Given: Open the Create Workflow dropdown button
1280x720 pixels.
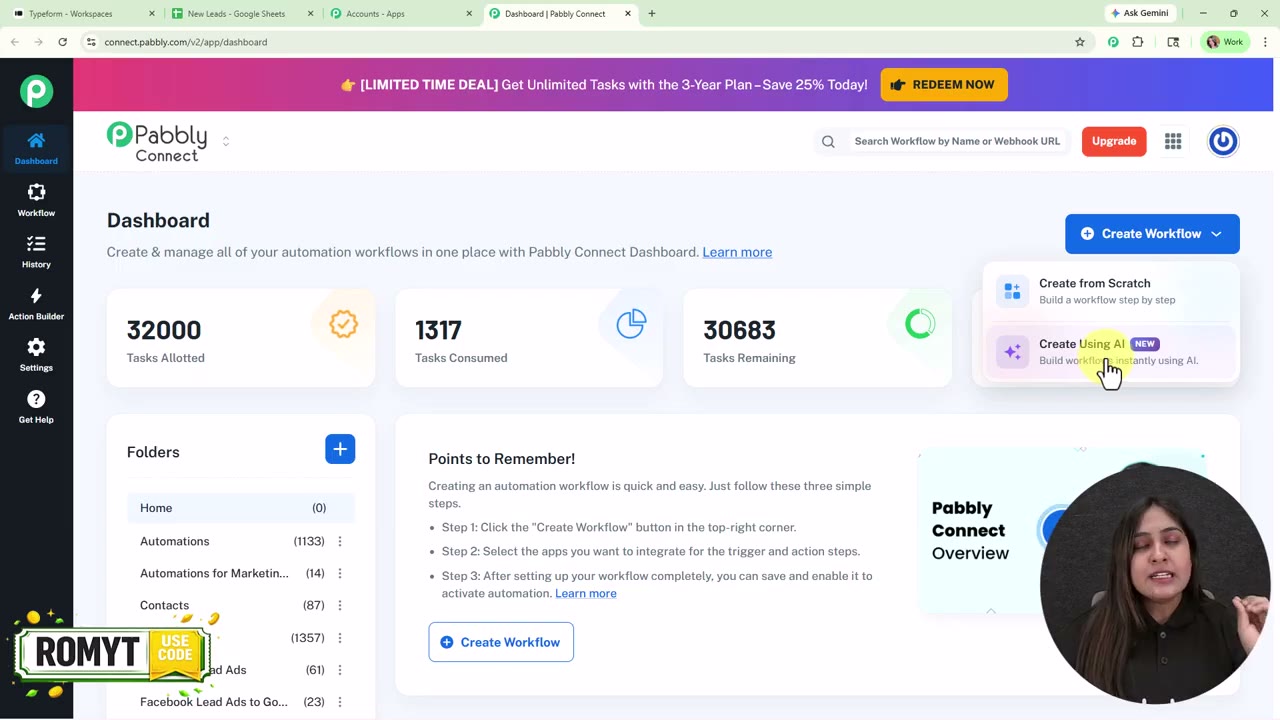Looking at the screenshot, I should [x=1152, y=234].
